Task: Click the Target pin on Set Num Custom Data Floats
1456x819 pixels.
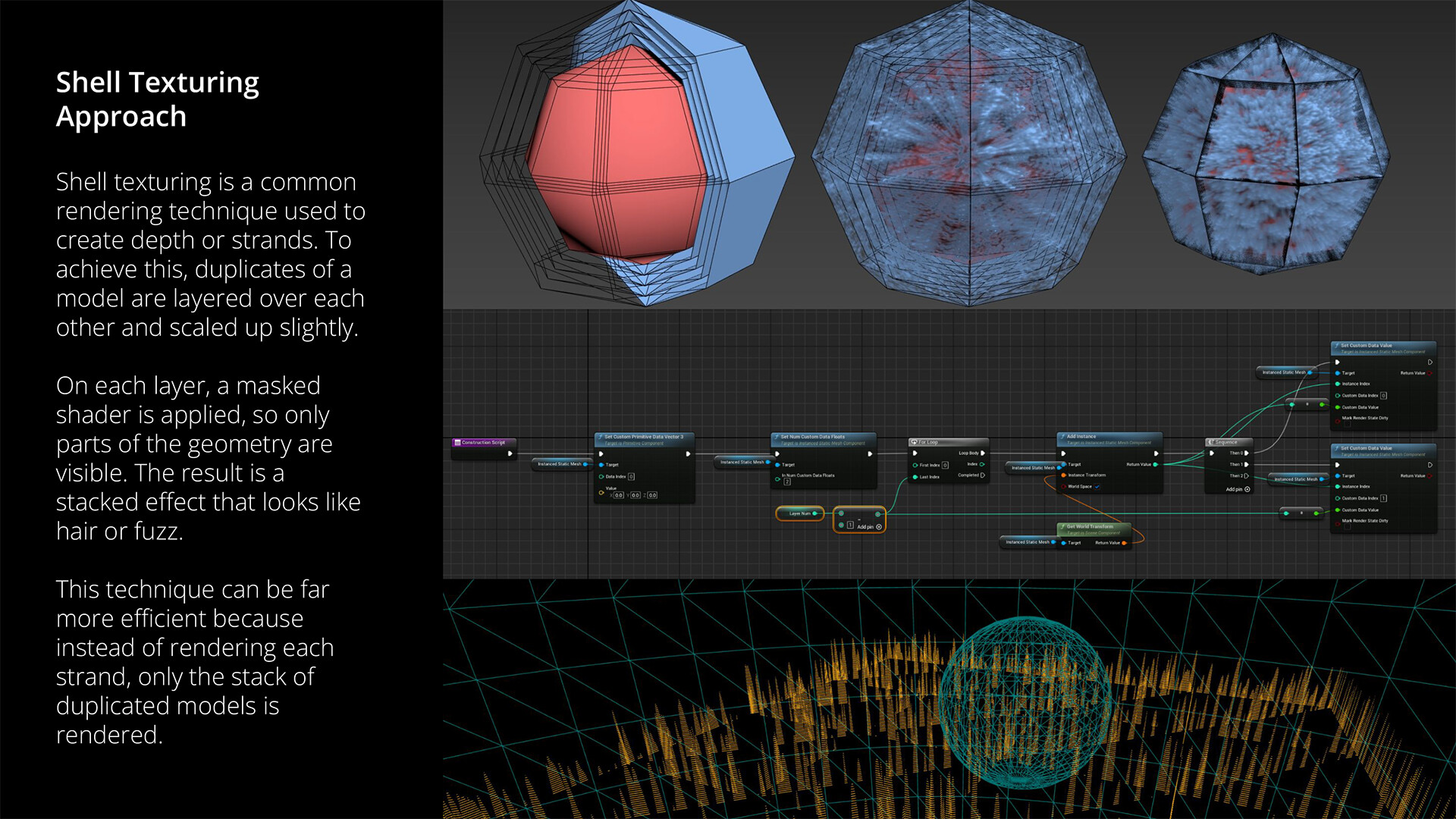Action: [777, 465]
